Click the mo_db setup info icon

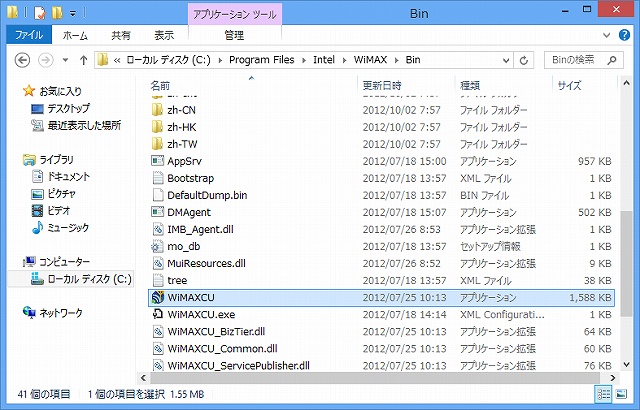point(158,246)
